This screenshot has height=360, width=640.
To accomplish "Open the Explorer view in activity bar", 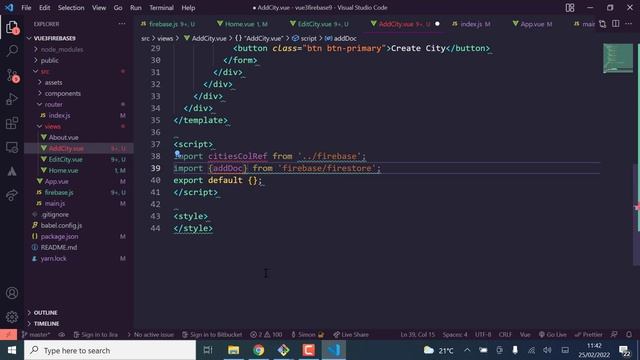I will 12,28.
